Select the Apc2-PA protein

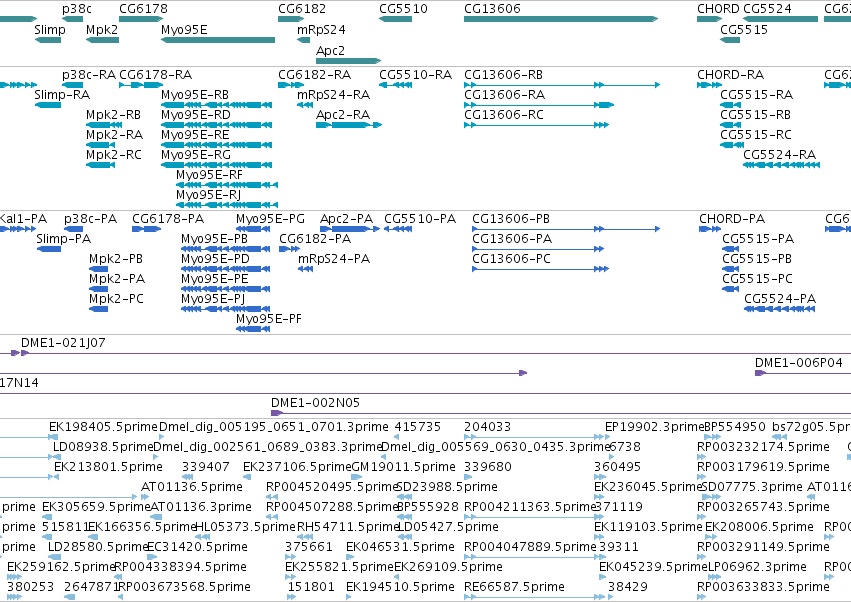click(350, 229)
